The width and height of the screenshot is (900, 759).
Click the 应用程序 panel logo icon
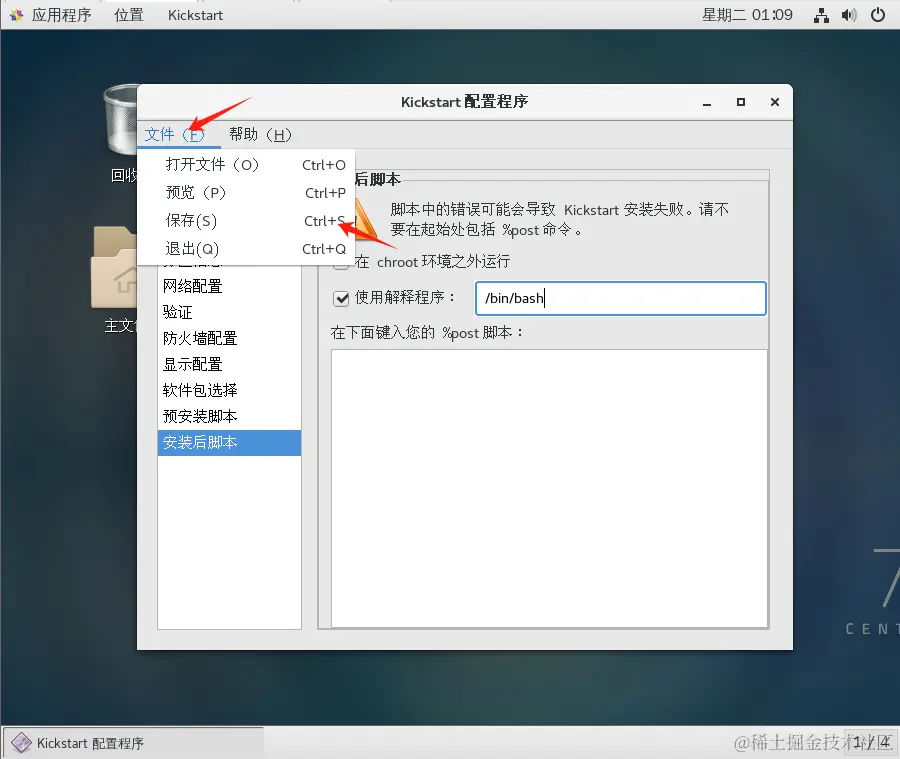coord(17,16)
